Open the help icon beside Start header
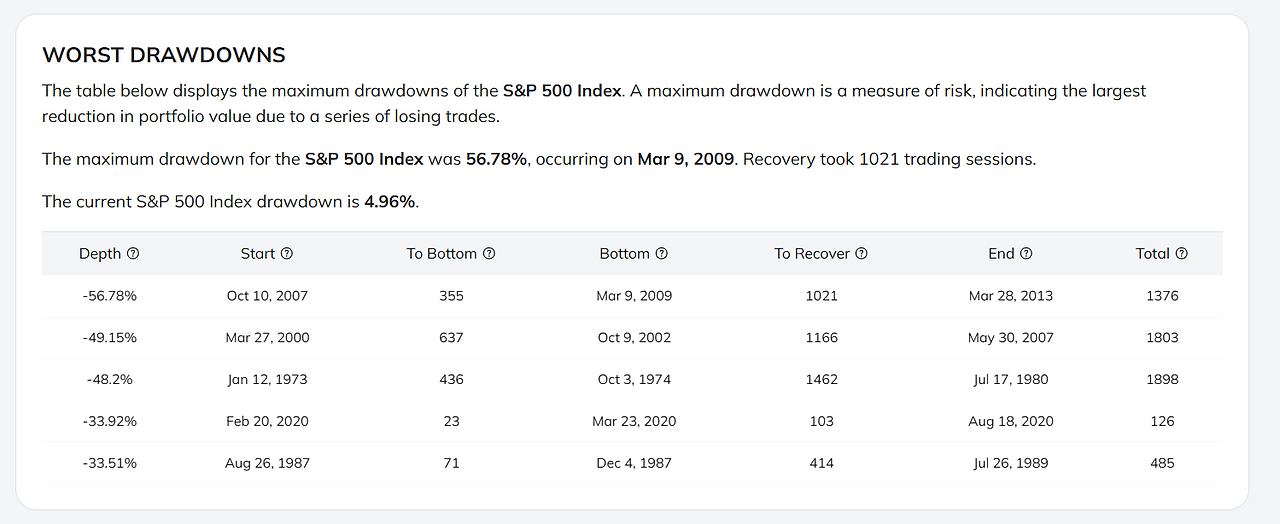1280x524 pixels. point(287,254)
